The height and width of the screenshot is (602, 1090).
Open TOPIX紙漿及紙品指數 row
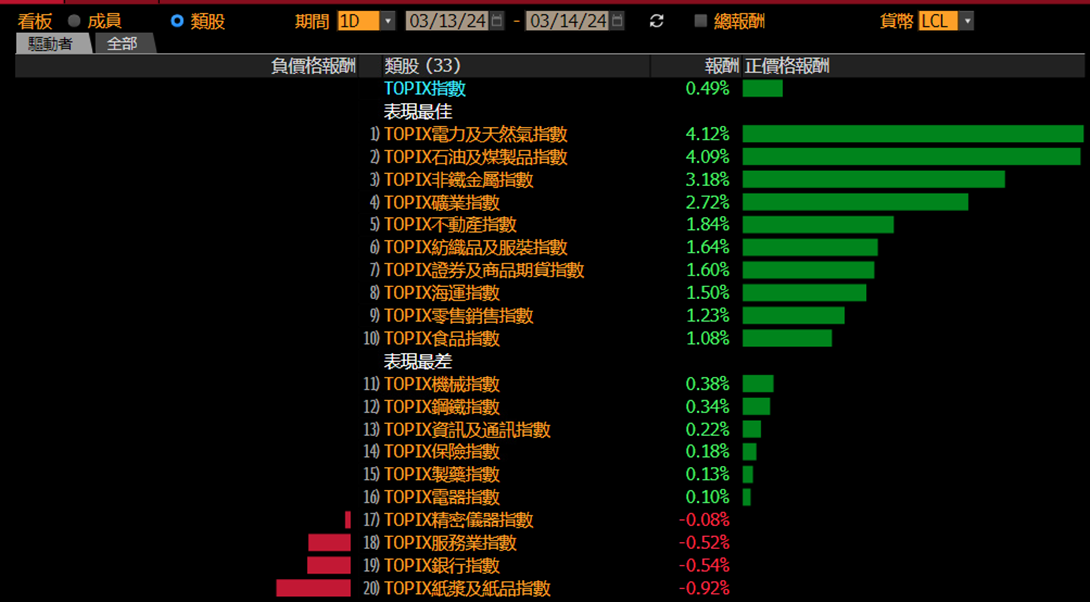(467, 588)
